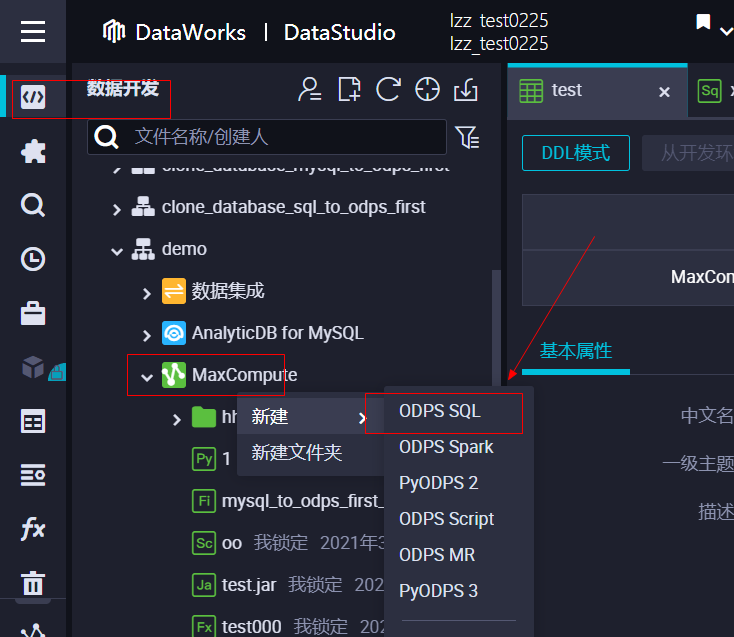
Task: Open the briefcase manual workflow sidebar icon
Action: click(33, 313)
